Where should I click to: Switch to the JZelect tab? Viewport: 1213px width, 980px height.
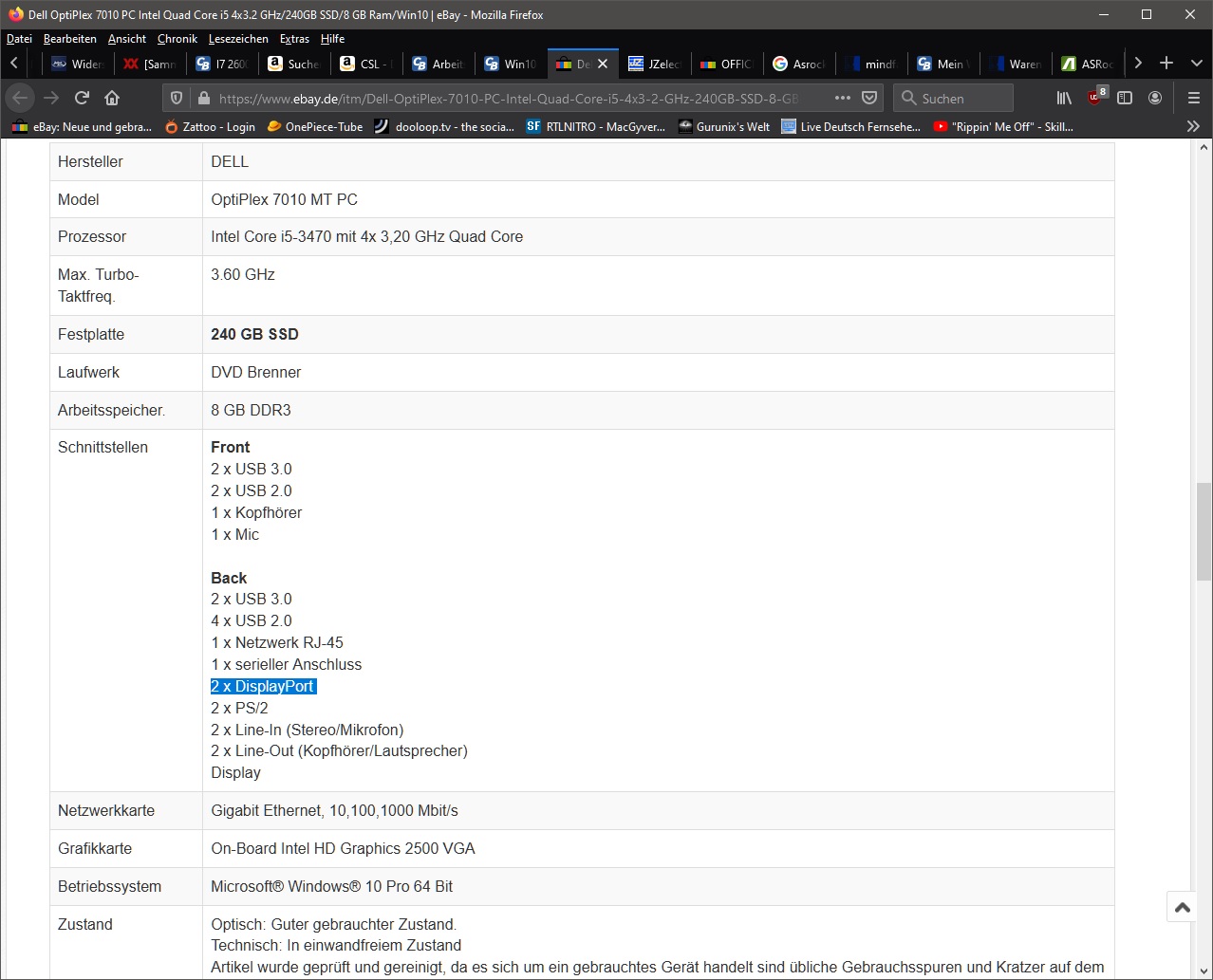pos(656,64)
